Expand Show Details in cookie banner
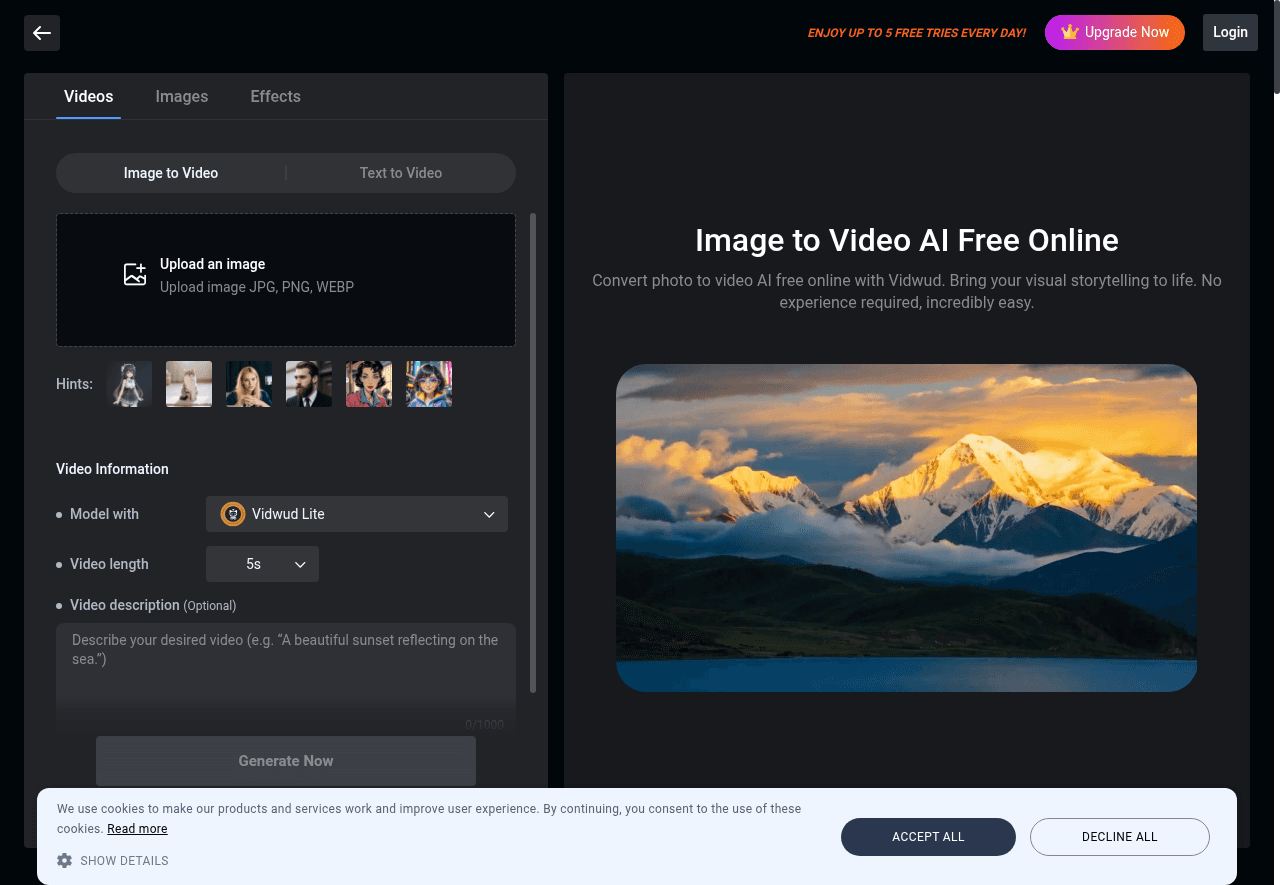The height and width of the screenshot is (885, 1280). coord(124,861)
